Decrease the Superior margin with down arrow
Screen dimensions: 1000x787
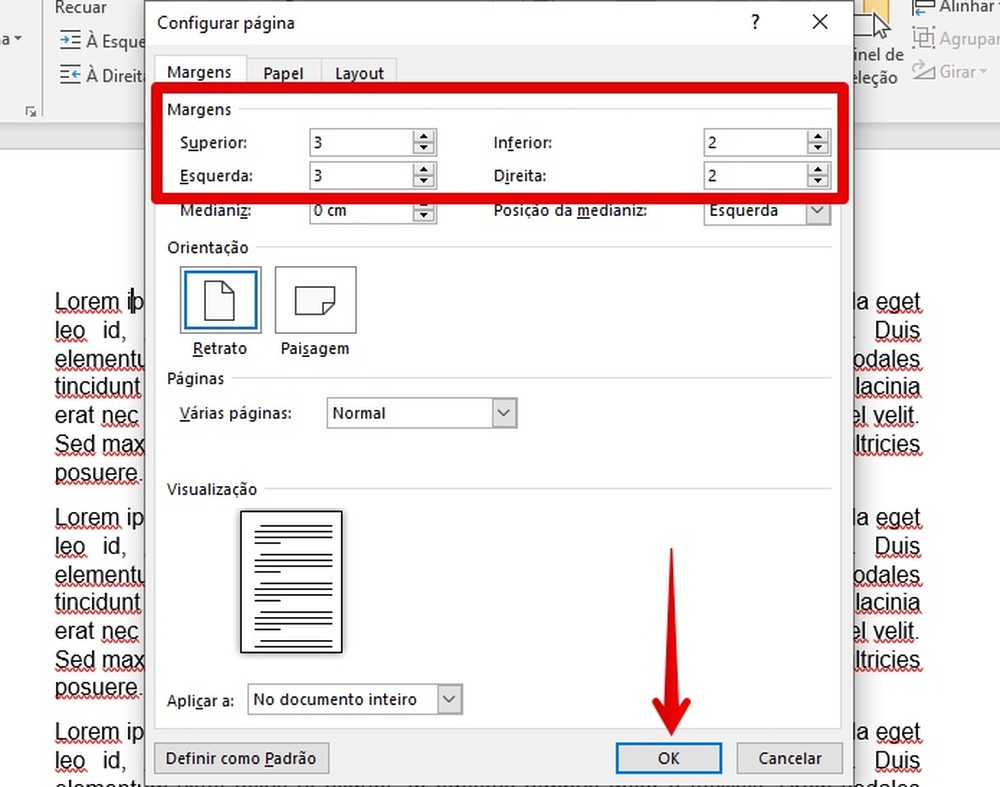[x=423, y=149]
